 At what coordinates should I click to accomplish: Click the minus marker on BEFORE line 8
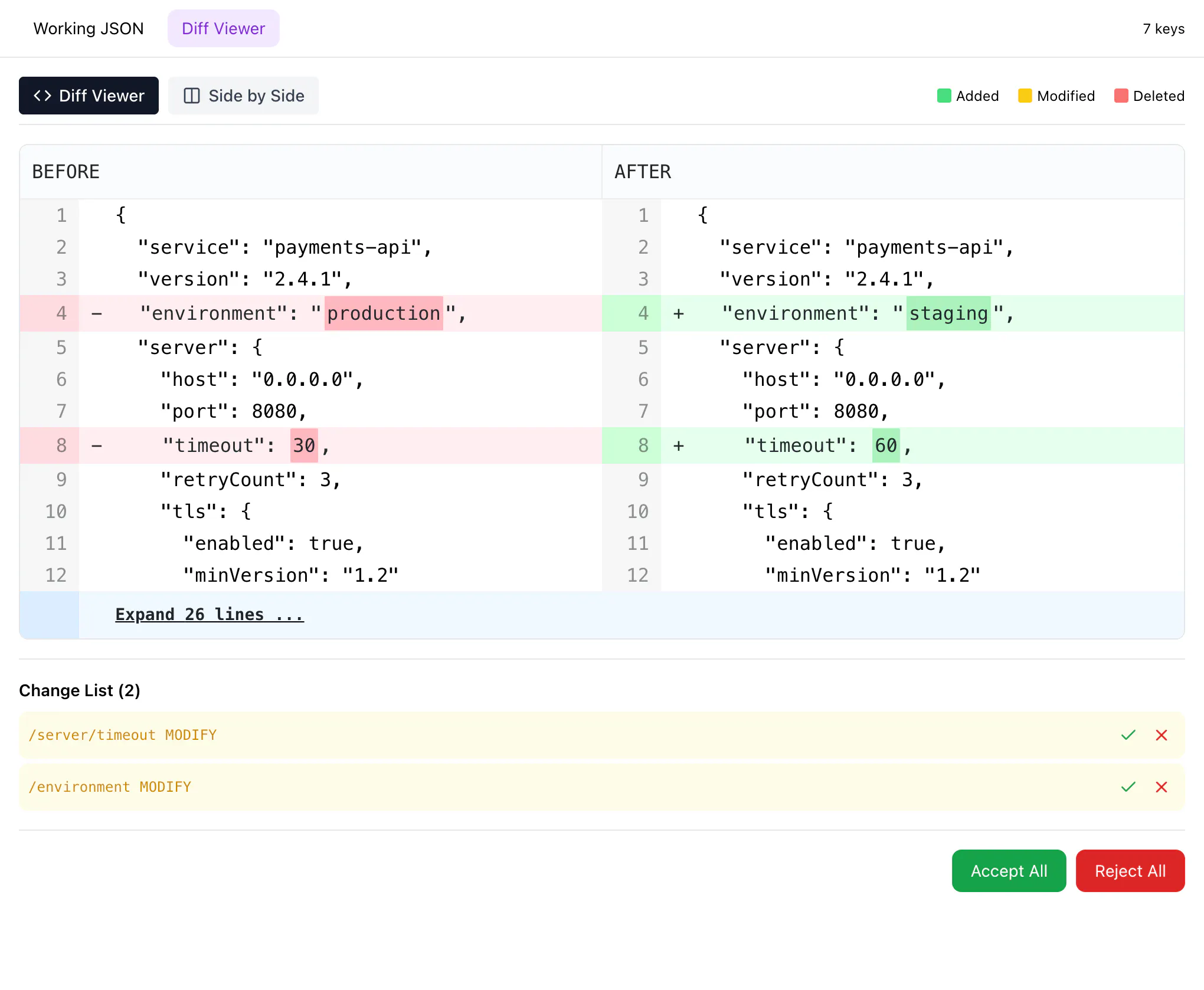pos(97,445)
